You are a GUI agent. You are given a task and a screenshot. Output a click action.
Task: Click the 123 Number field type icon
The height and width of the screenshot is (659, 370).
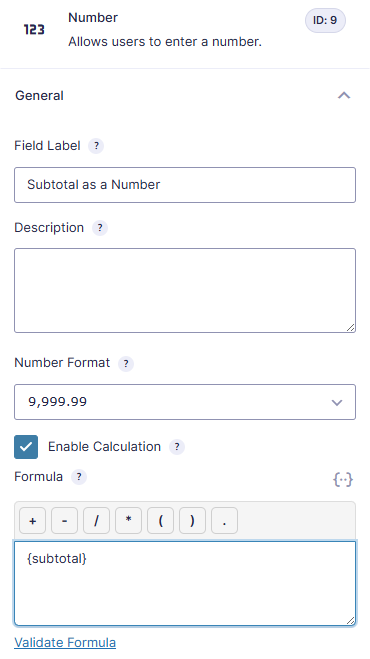(x=34, y=29)
